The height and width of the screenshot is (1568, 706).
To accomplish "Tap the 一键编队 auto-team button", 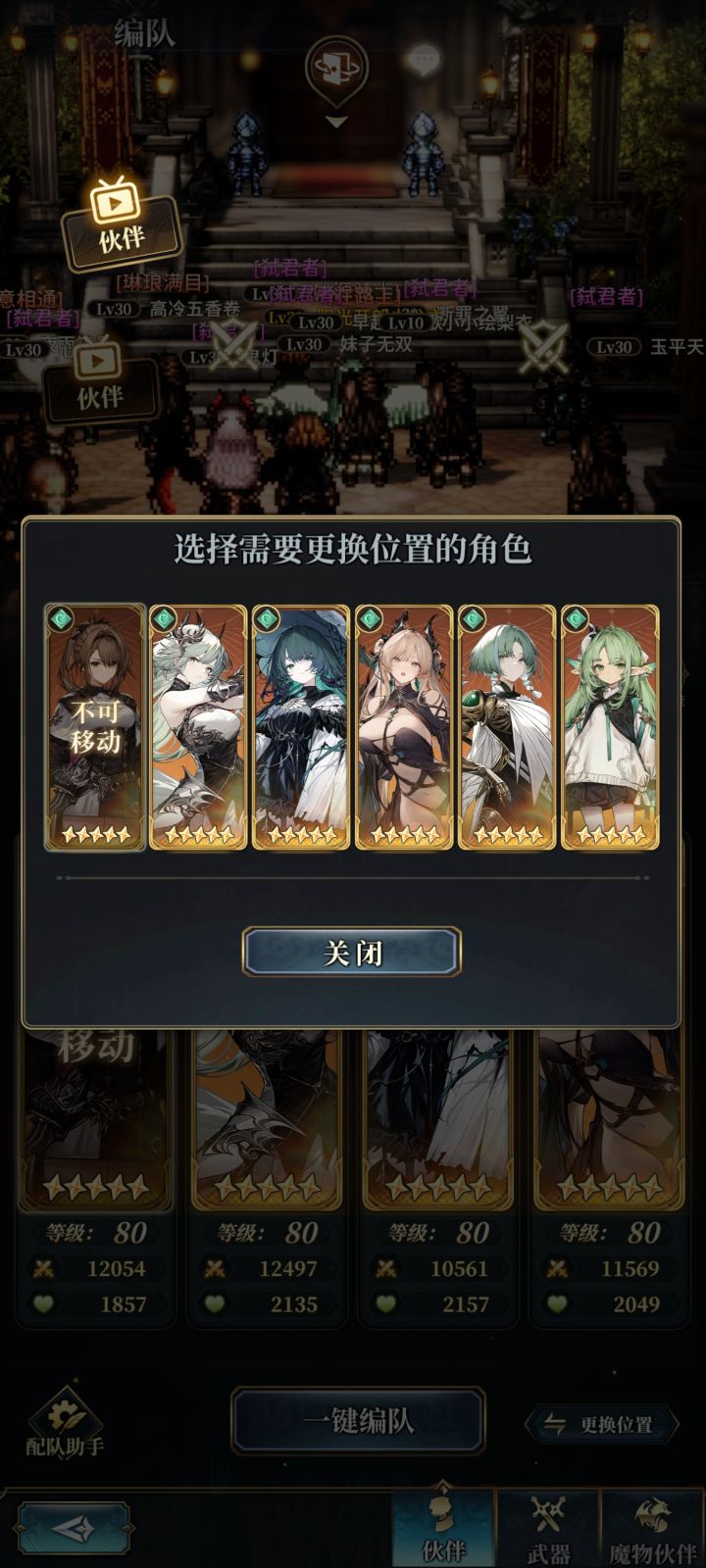I will pos(358,1421).
